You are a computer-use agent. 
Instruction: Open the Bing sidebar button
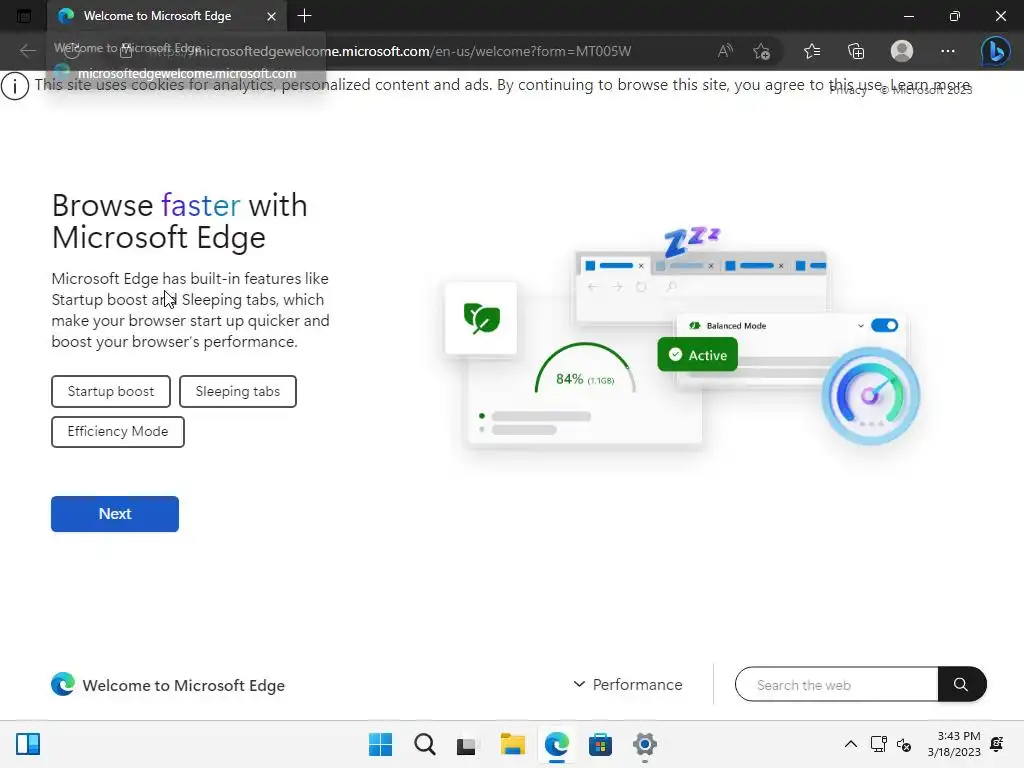point(995,51)
